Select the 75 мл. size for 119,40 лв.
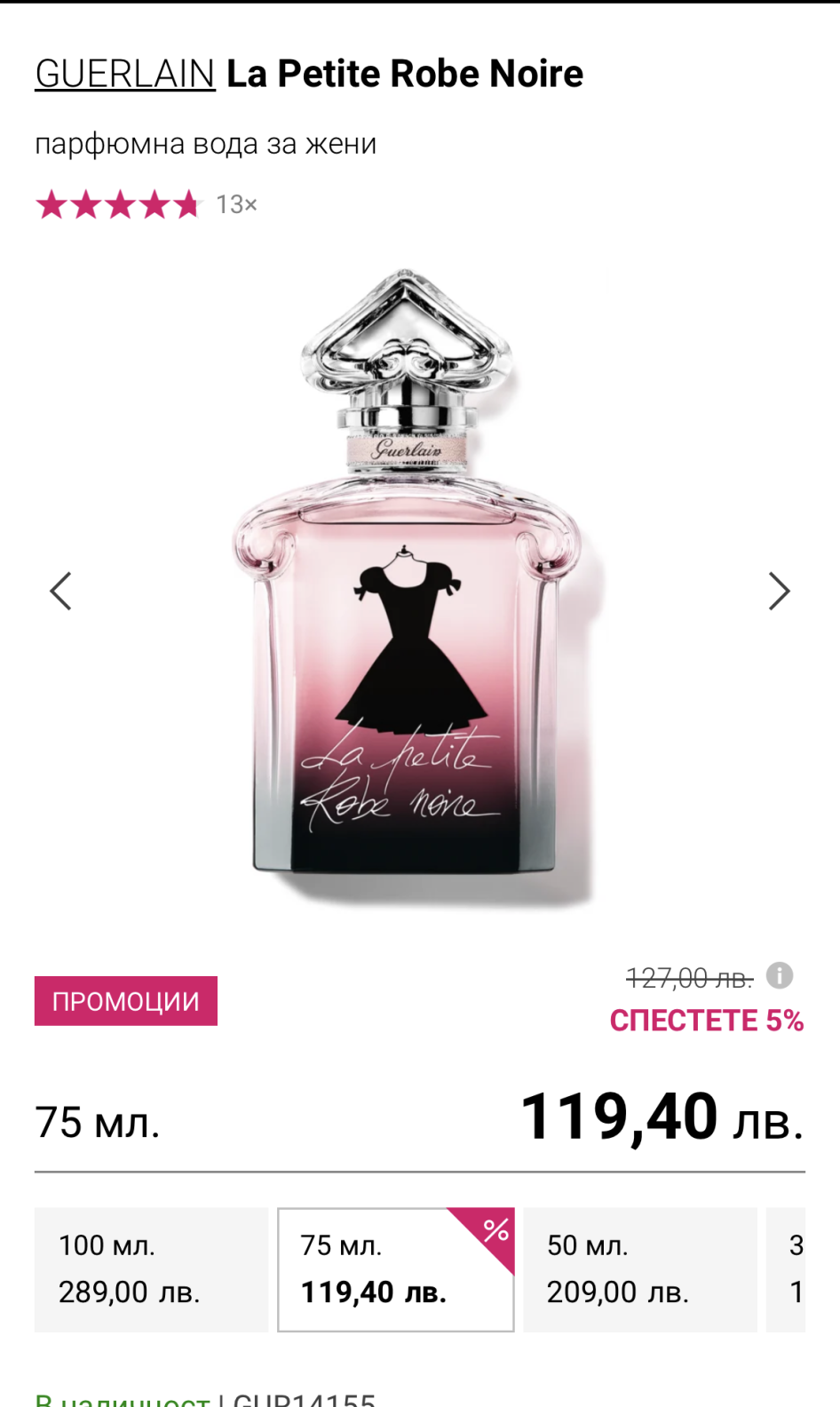The height and width of the screenshot is (1407, 840). pos(396,1269)
